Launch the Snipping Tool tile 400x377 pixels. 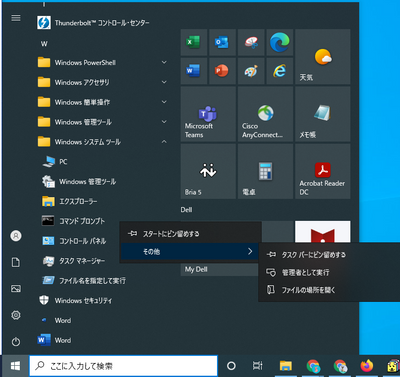(x=251, y=42)
